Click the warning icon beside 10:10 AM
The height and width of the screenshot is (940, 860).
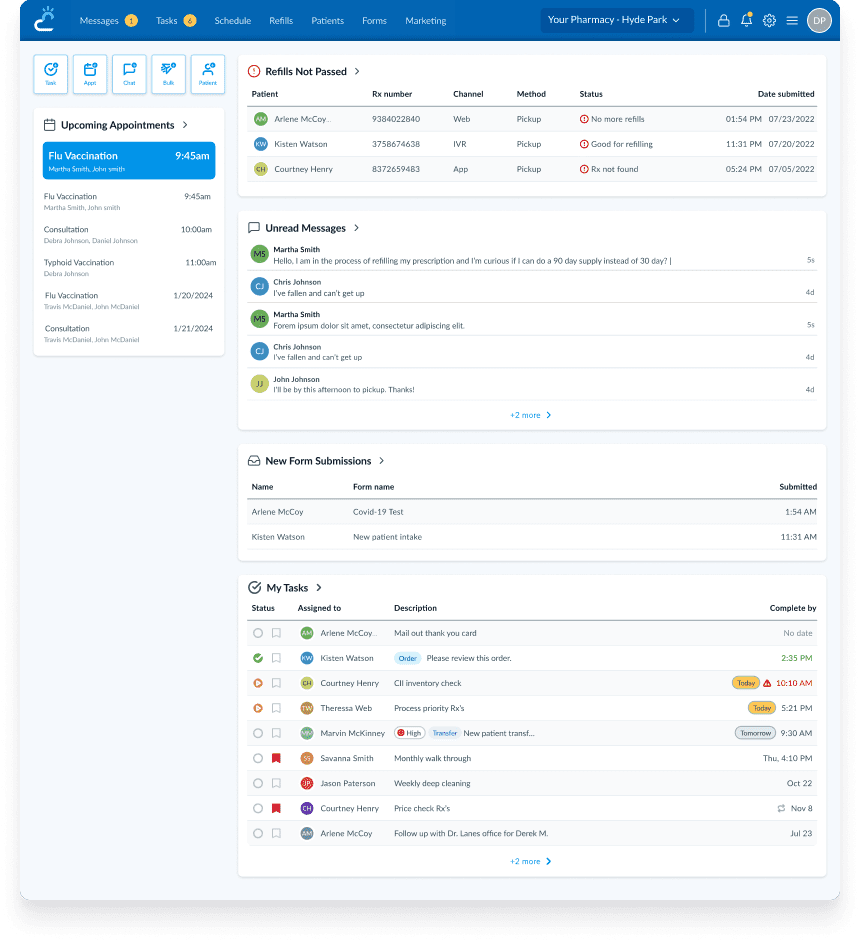coord(767,683)
